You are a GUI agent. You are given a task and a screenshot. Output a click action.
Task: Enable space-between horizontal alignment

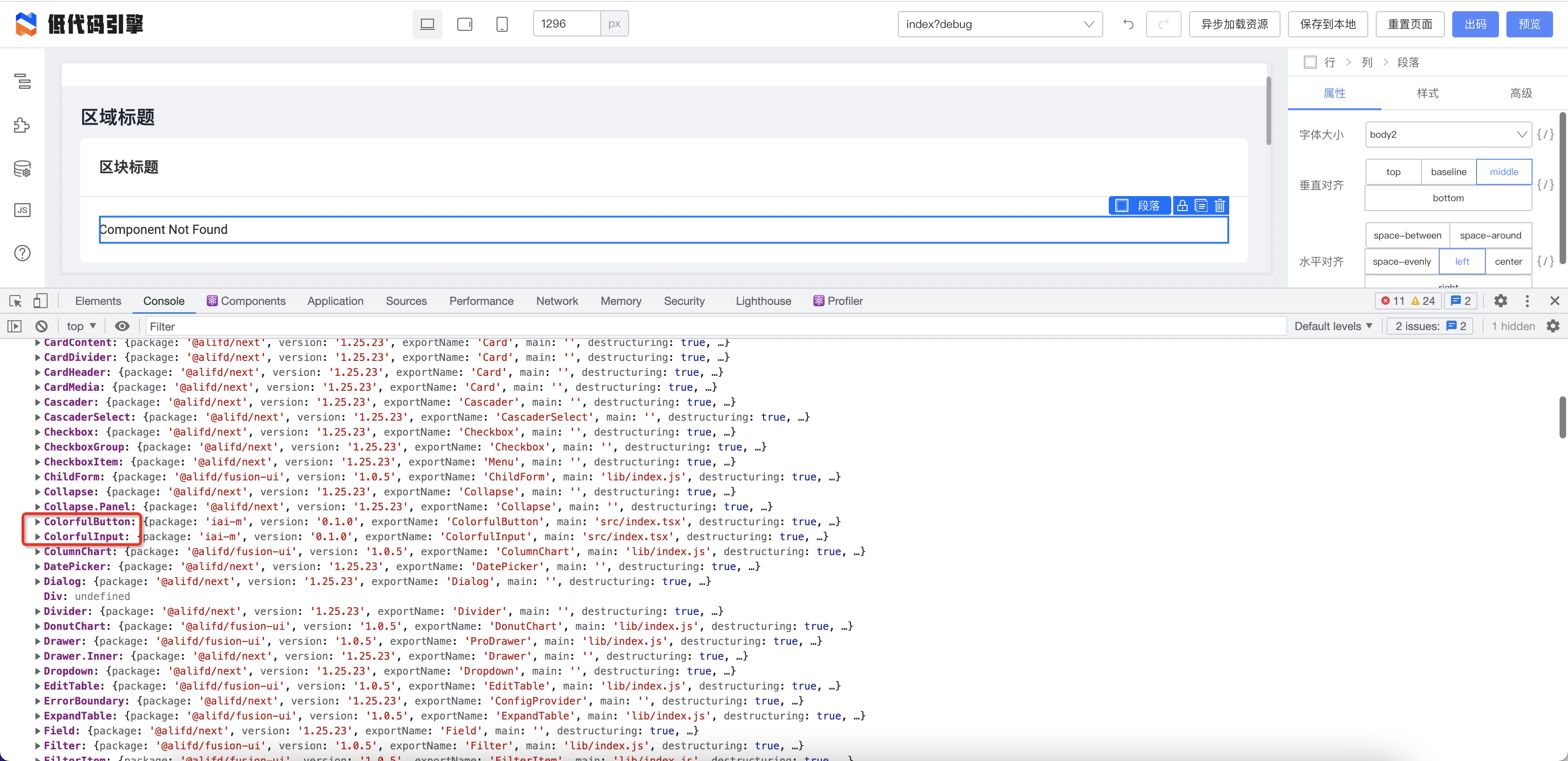click(x=1407, y=235)
